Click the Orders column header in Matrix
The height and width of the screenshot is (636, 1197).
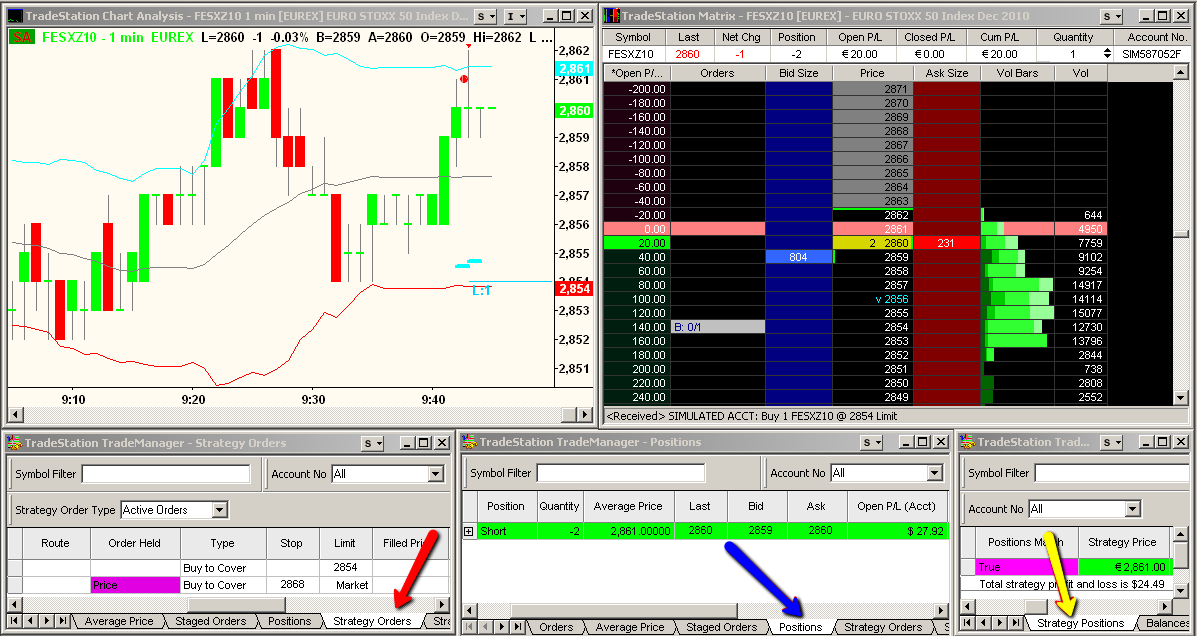718,73
